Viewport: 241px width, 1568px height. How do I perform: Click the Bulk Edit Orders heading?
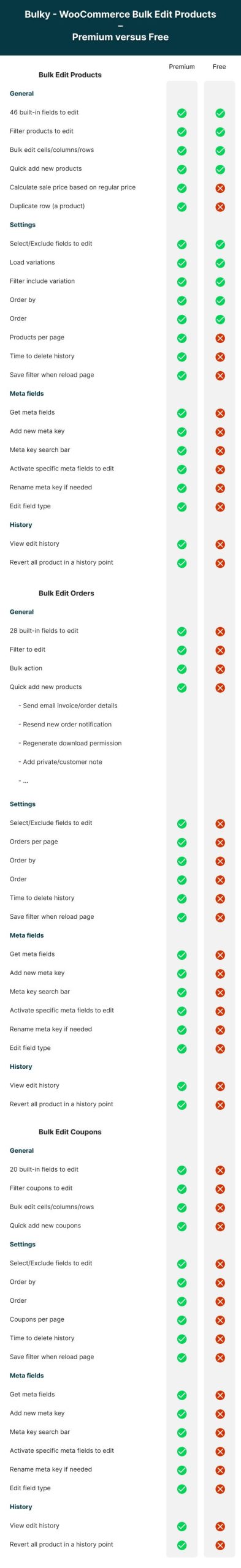(66, 593)
